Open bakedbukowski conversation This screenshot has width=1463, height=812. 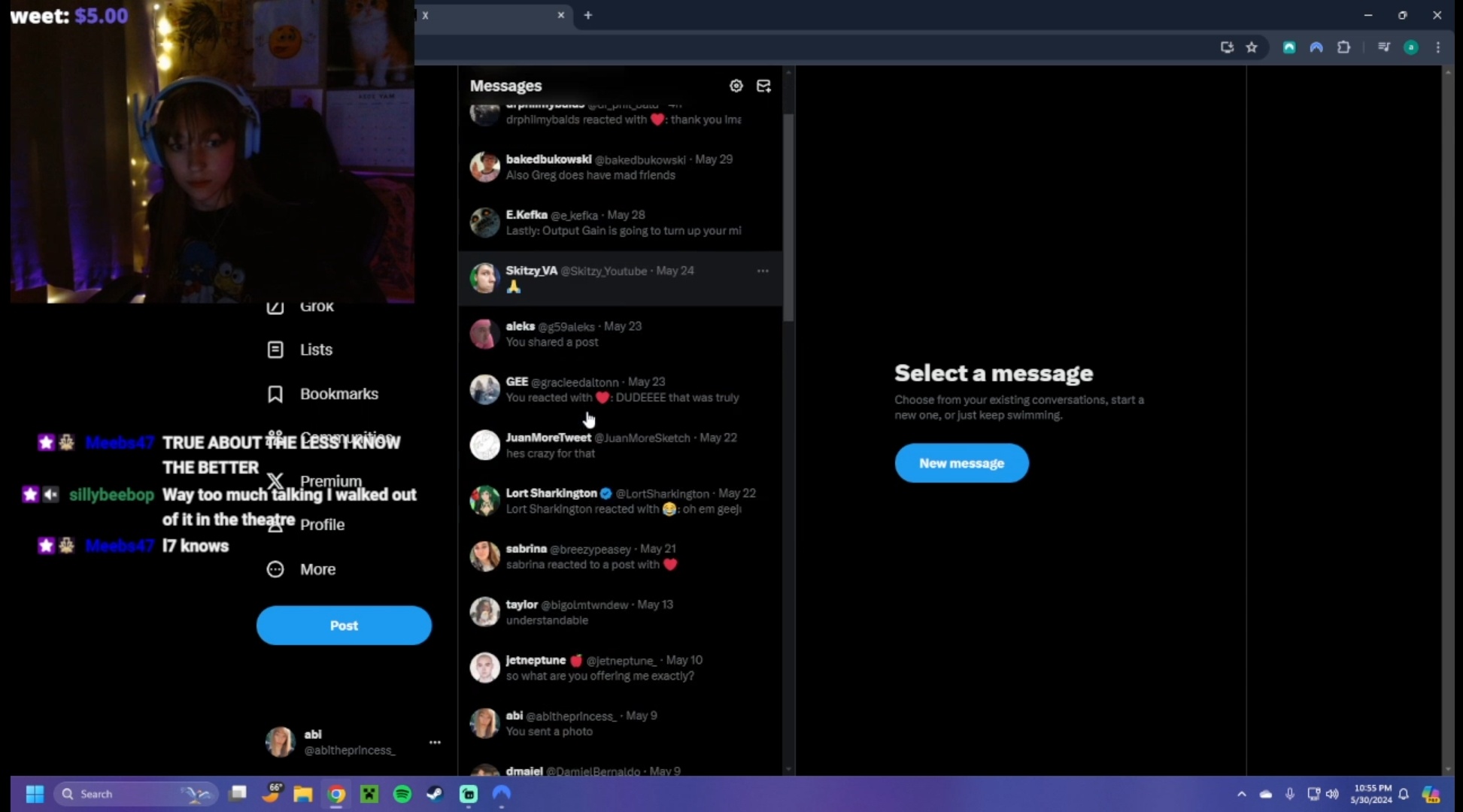pyautogui.click(x=620, y=167)
